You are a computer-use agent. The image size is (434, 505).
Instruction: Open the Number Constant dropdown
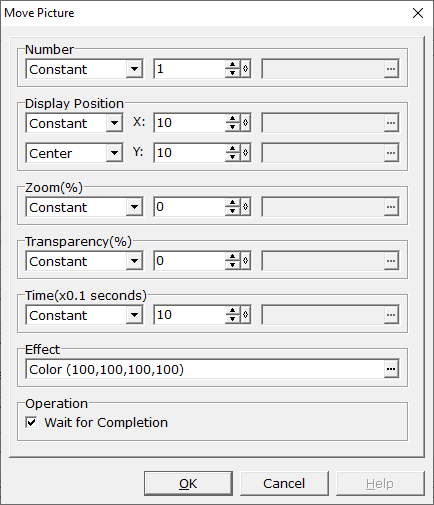pos(134,69)
